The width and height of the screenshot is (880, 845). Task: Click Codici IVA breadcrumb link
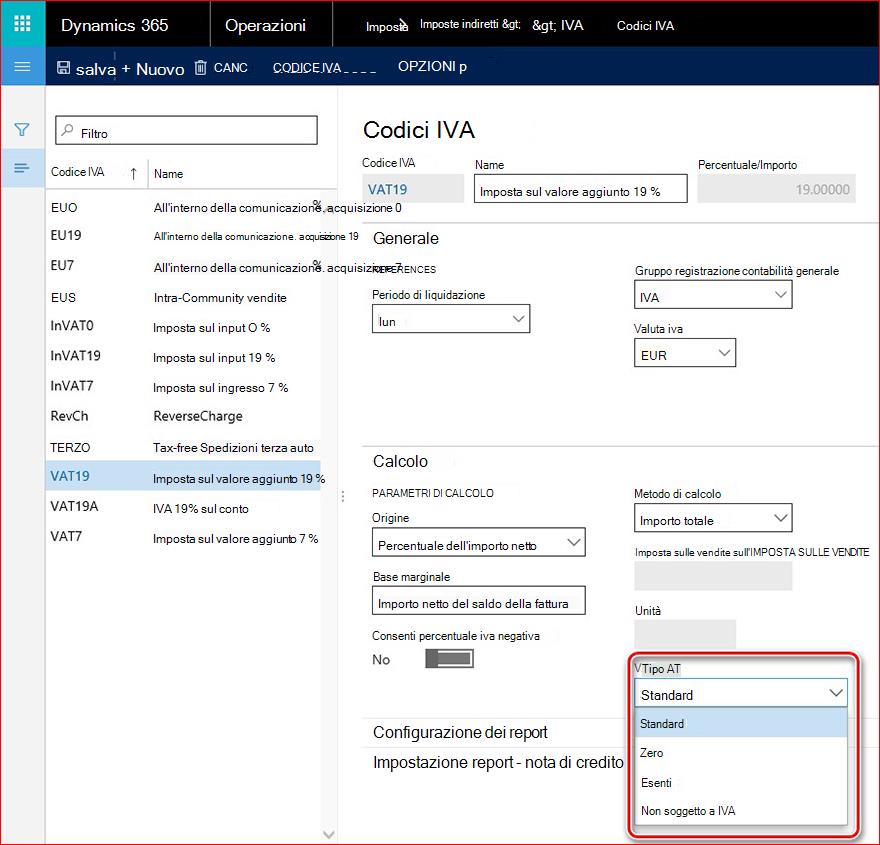pos(645,25)
